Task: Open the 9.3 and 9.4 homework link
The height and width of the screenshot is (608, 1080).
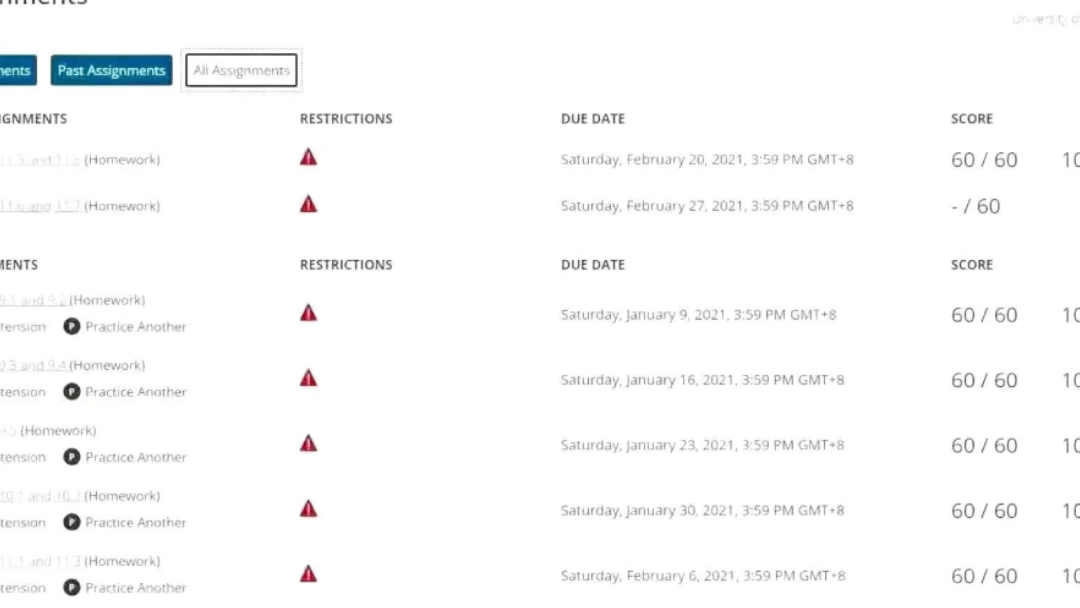Action: (x=33, y=366)
